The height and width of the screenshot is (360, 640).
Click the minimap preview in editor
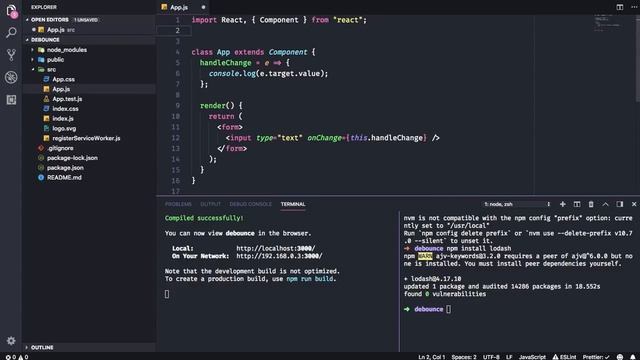coord(607,22)
